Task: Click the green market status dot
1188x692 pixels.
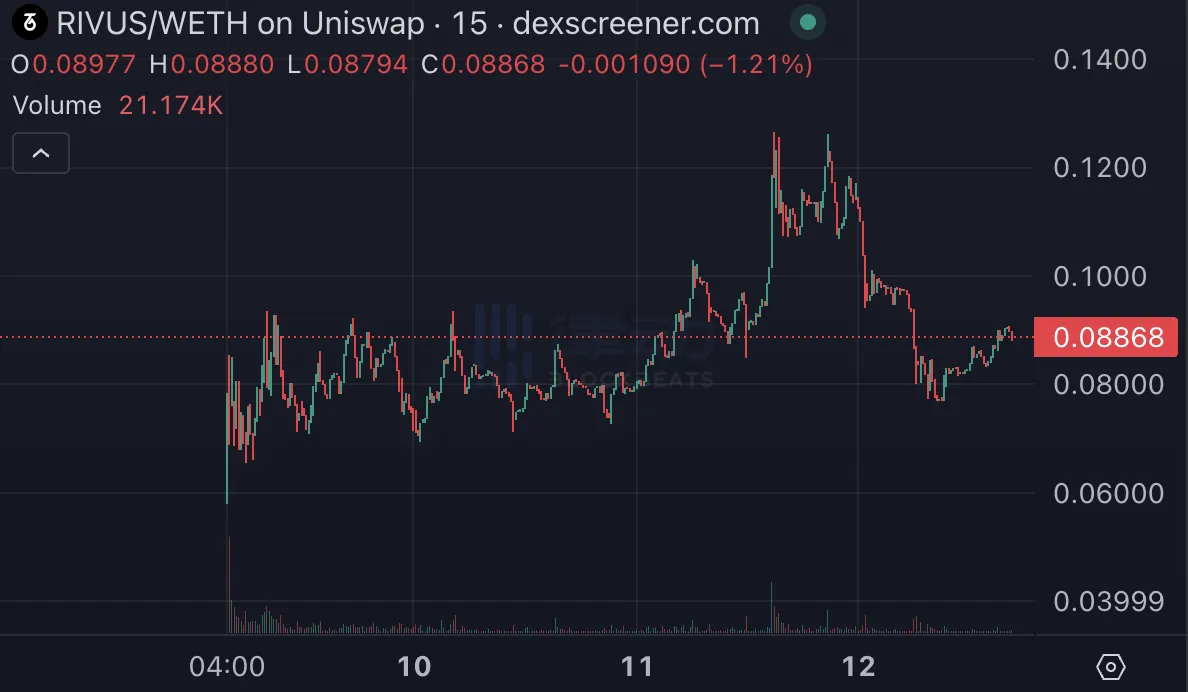Action: pyautogui.click(x=808, y=22)
